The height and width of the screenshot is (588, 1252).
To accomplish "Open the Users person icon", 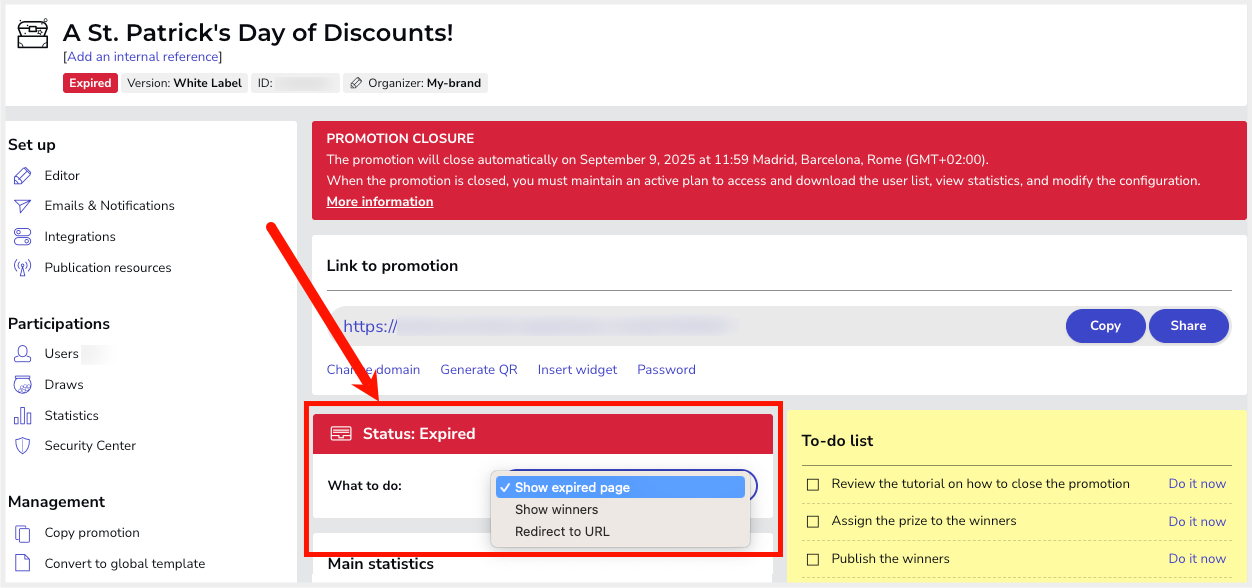I will 22,354.
